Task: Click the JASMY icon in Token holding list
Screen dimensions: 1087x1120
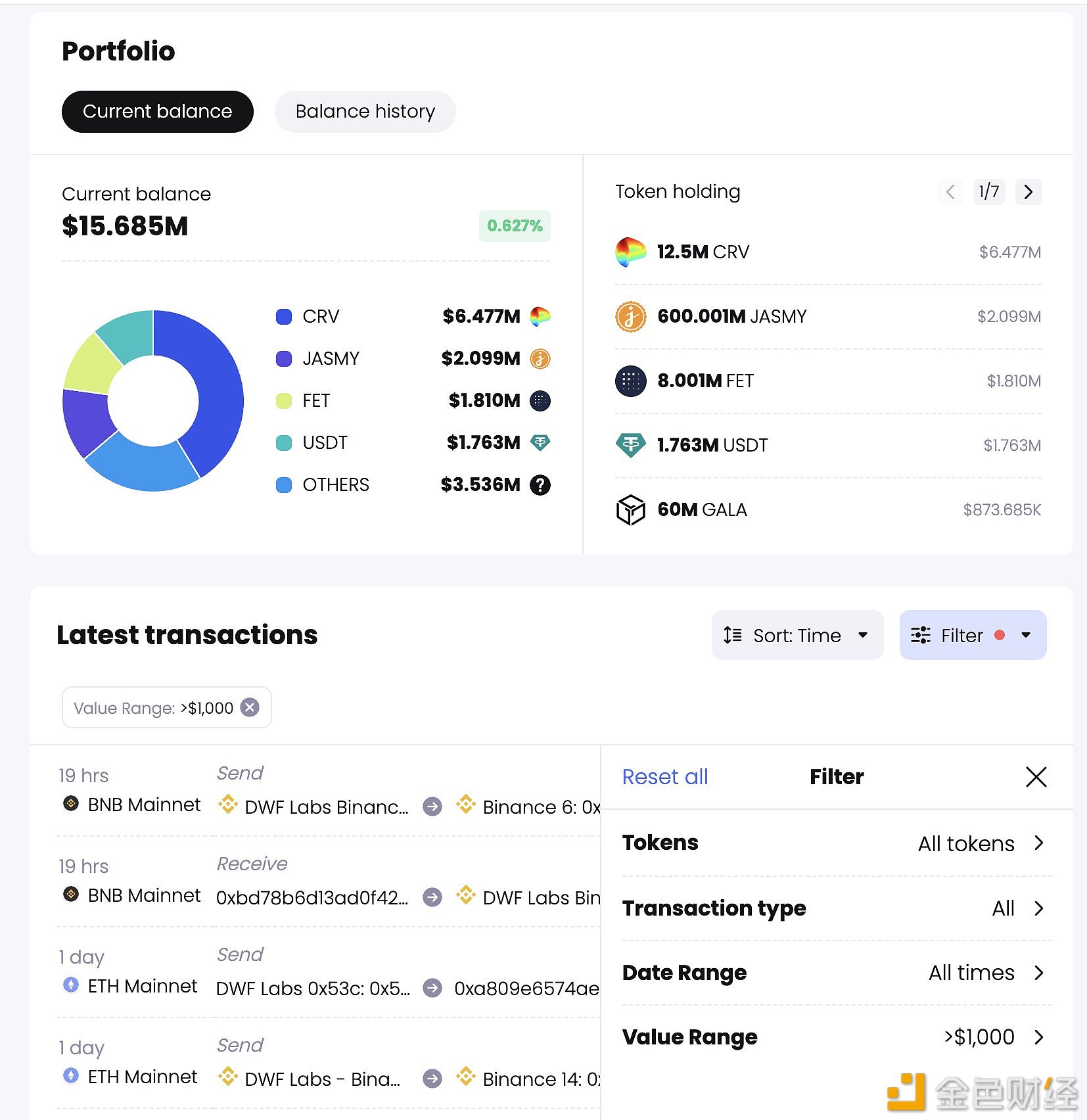Action: tap(630, 316)
